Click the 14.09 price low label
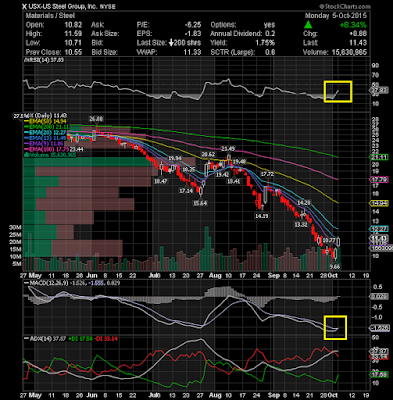Image resolution: width=393 pixels, height=400 pixels. coord(262,216)
